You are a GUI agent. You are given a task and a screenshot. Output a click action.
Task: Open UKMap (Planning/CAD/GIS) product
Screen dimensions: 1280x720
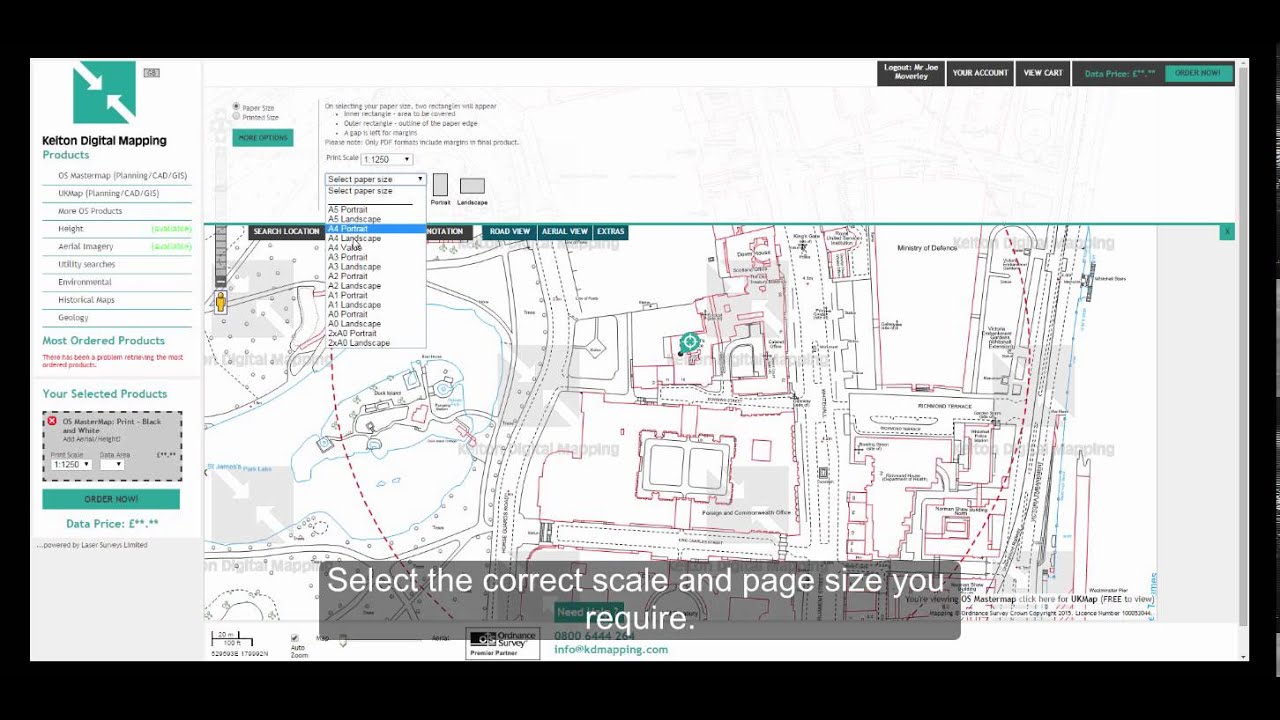(x=108, y=193)
